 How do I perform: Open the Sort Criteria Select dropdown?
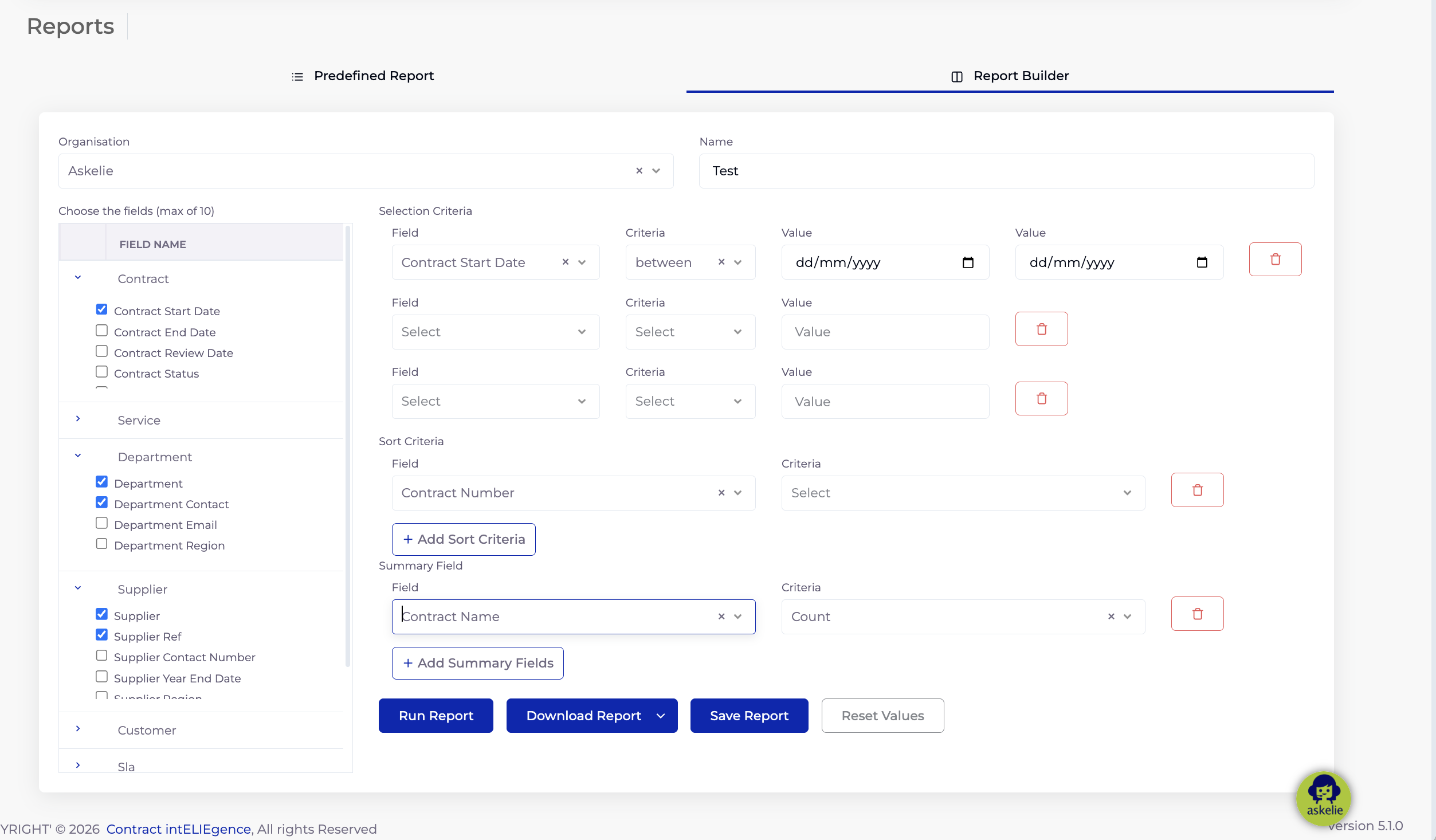(x=963, y=493)
